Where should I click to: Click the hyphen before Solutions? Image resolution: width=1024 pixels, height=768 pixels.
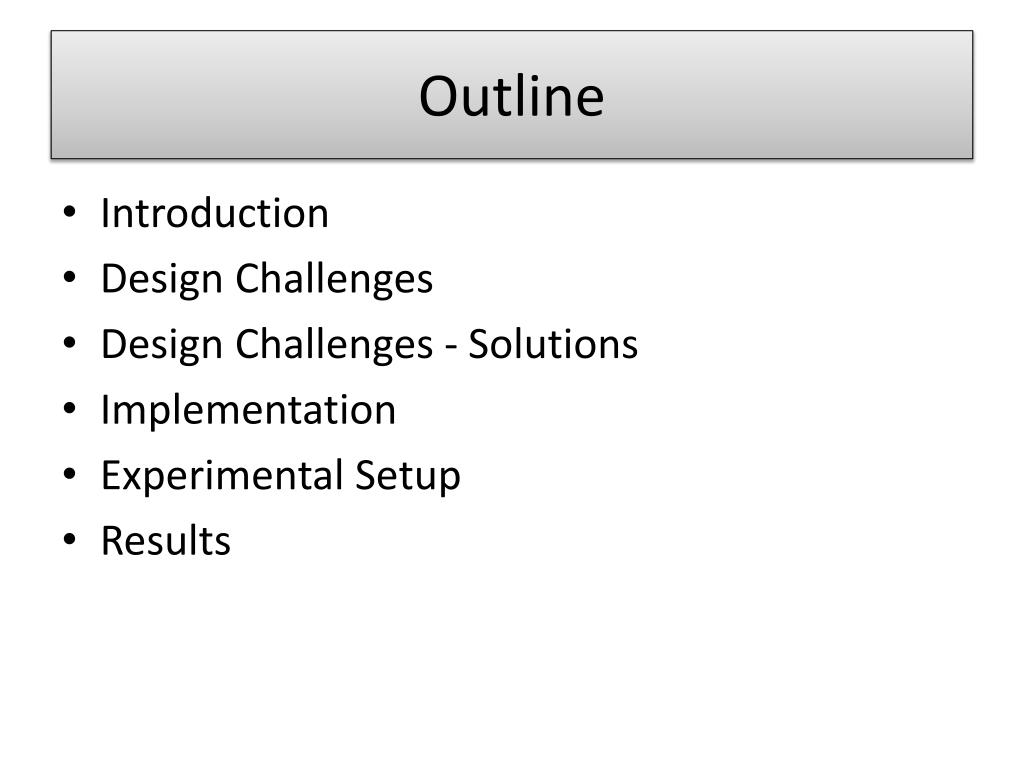coord(451,347)
